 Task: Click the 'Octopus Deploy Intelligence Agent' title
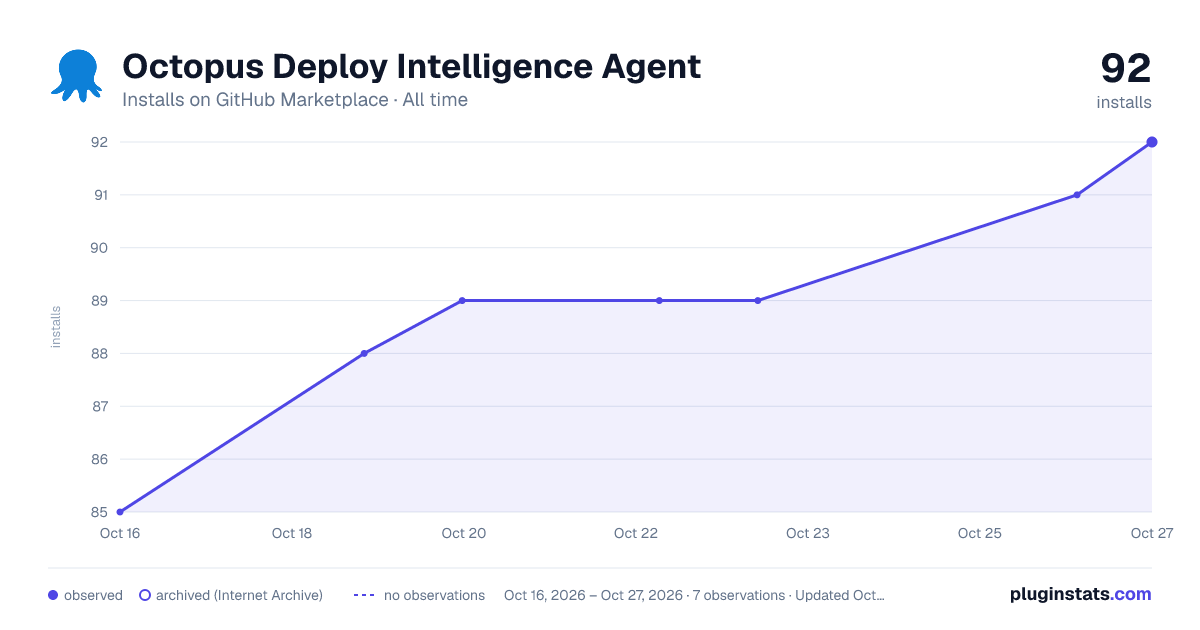(x=411, y=67)
